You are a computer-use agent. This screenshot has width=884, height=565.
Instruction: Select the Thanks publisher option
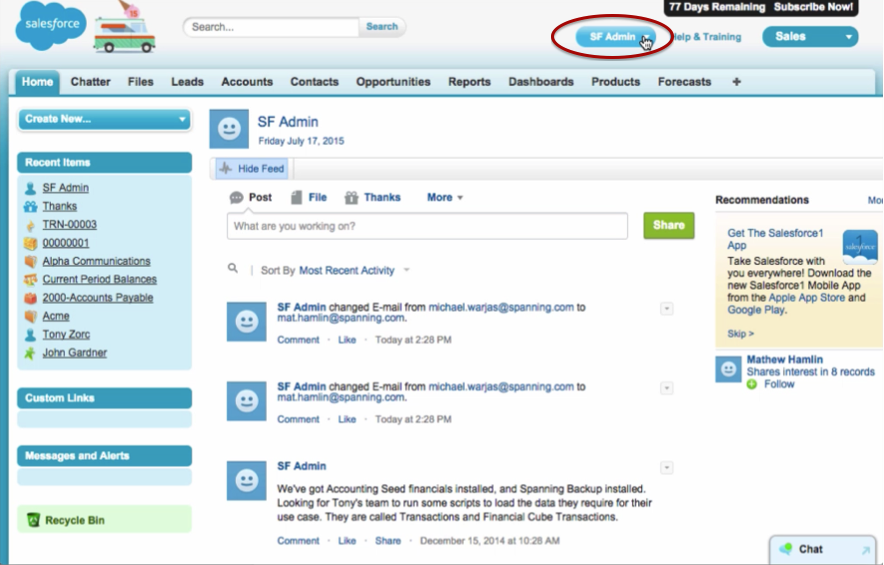(373, 197)
